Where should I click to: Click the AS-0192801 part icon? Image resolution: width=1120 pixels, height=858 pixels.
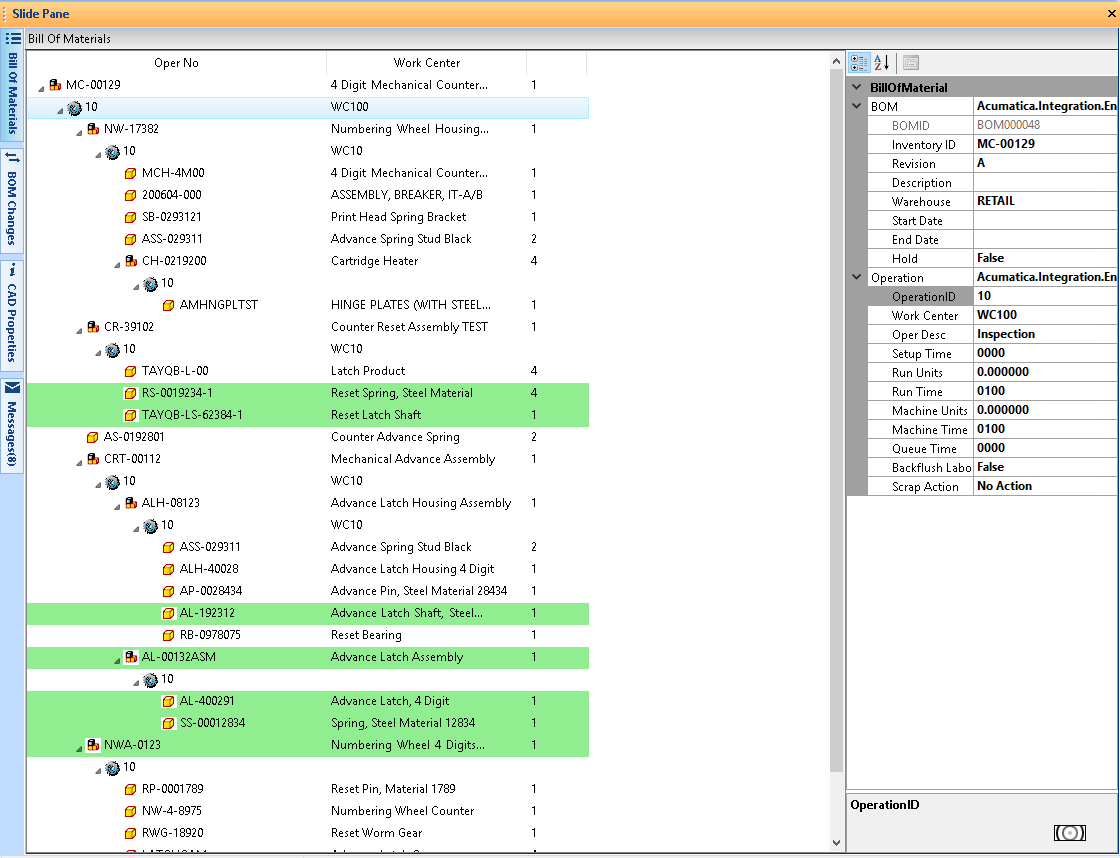coord(92,437)
